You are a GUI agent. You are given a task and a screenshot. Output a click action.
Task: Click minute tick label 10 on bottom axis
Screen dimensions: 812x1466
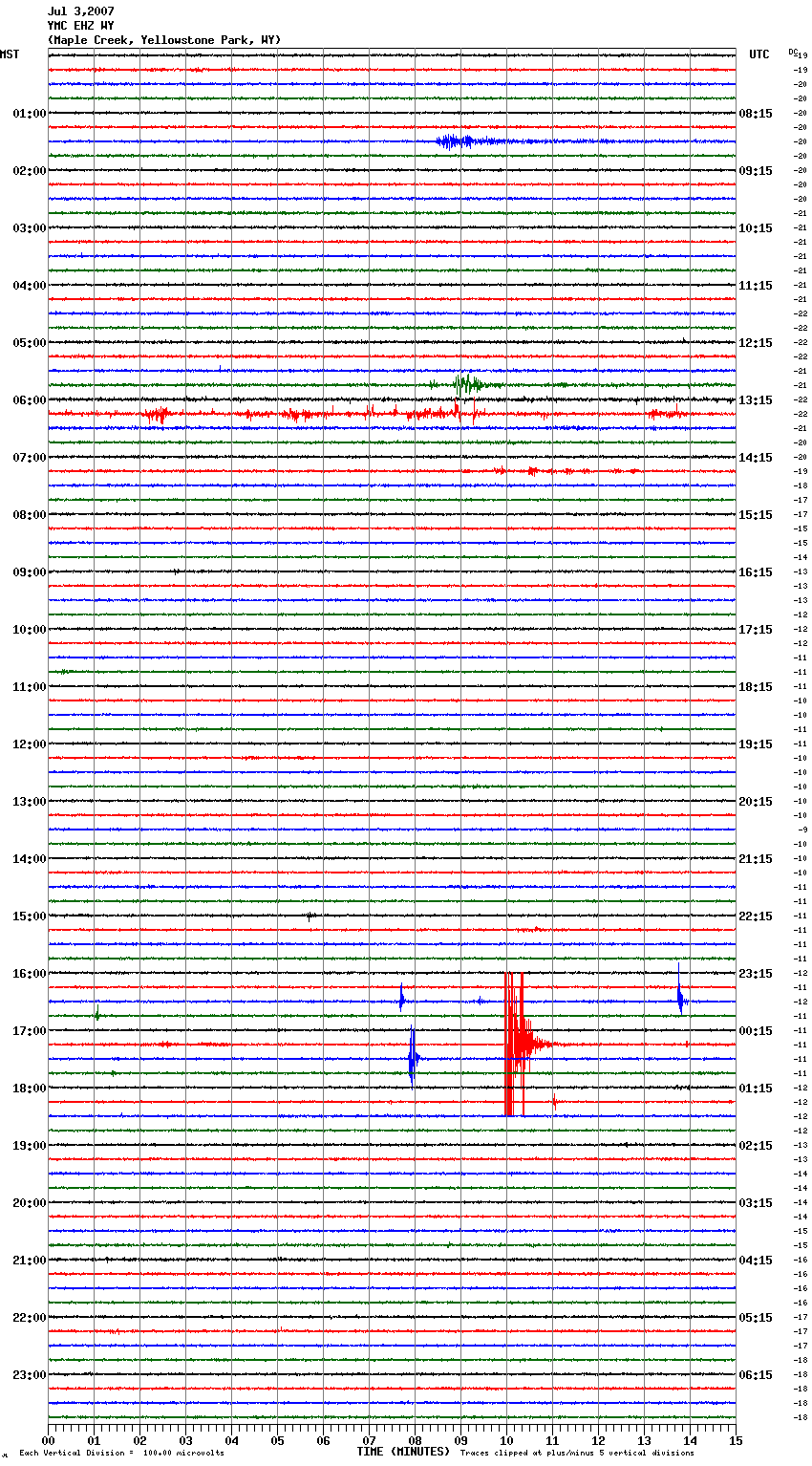pyautogui.click(x=507, y=1440)
